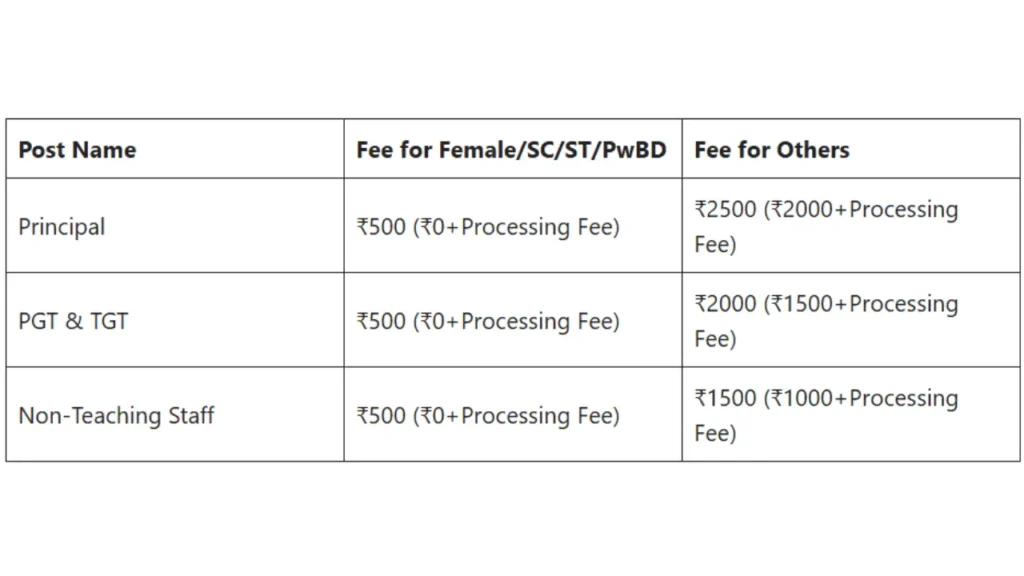Select the Fee for Female/SC/ST/PwBD header
Viewport: 1024px width, 576px height.
(511, 150)
